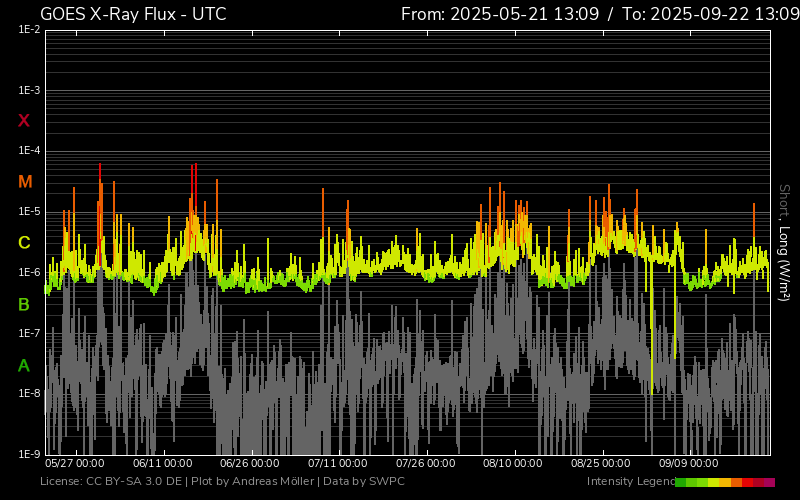Click the From date 2025-05-21 13:09
The height and width of the screenshot is (500, 800).
pyautogui.click(x=513, y=14)
